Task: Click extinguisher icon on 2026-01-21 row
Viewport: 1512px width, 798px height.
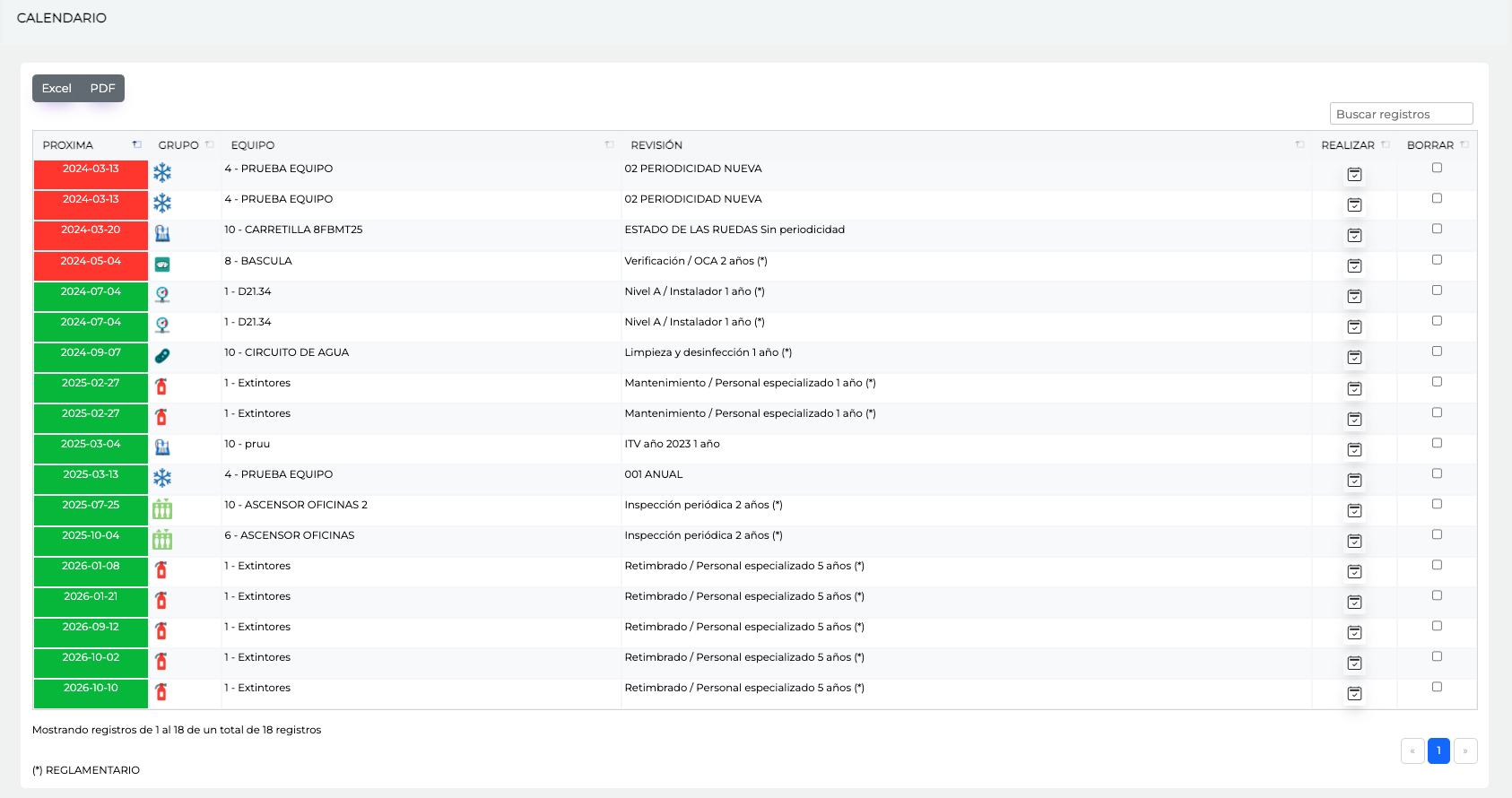Action: (161, 600)
